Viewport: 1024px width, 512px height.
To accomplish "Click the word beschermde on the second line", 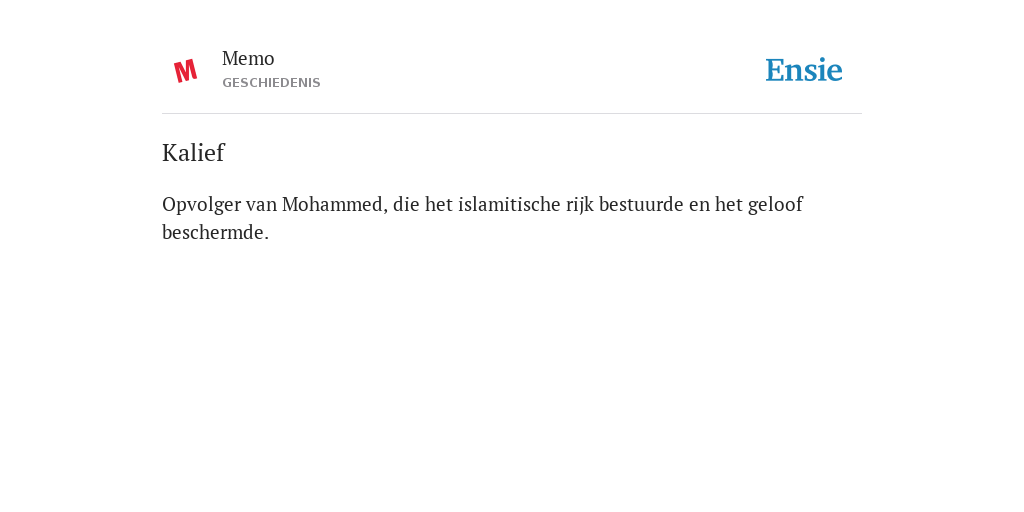I will click(216, 232).
